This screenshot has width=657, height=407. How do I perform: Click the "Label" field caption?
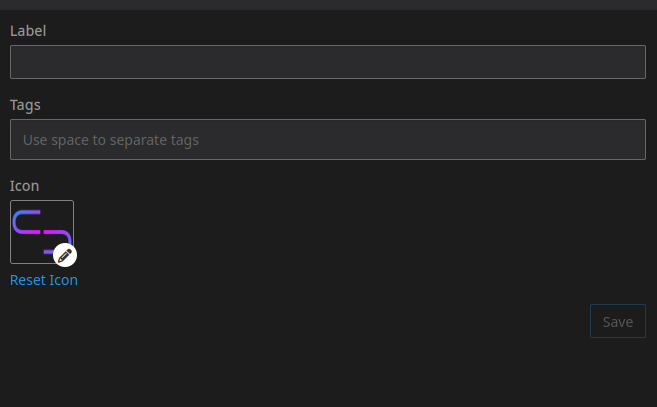pyautogui.click(x=28, y=31)
